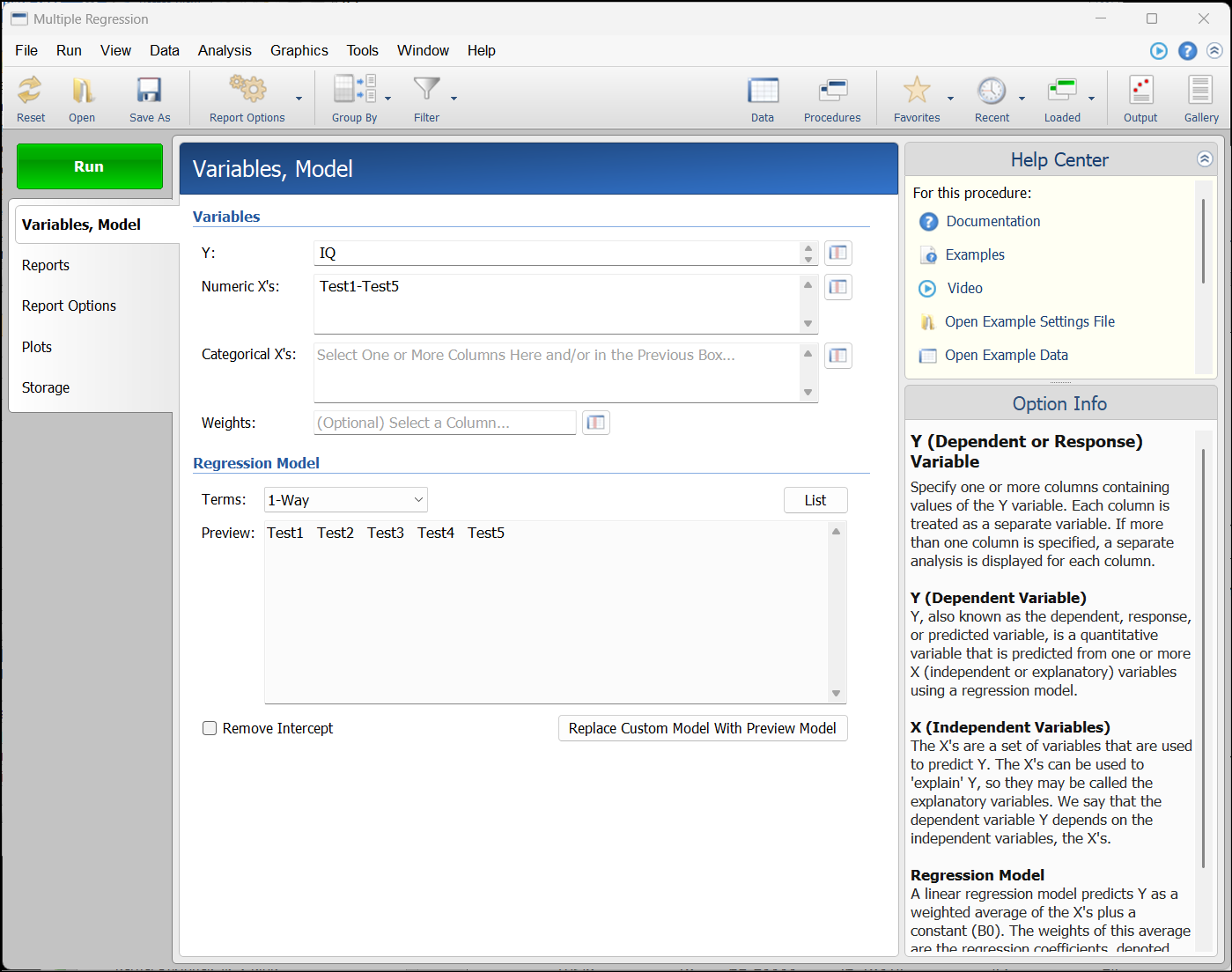
Task: Open the Data table window icon
Action: click(763, 91)
